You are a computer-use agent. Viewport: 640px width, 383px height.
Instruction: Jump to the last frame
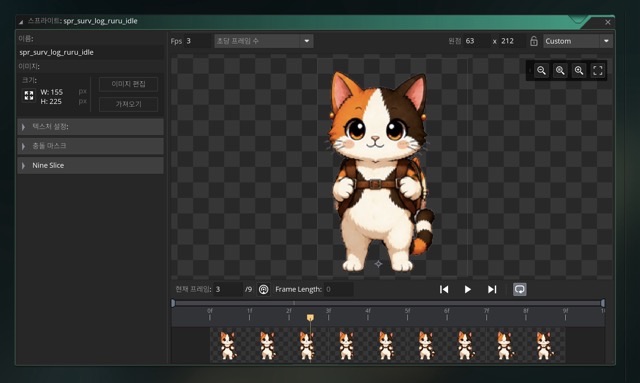click(x=492, y=289)
